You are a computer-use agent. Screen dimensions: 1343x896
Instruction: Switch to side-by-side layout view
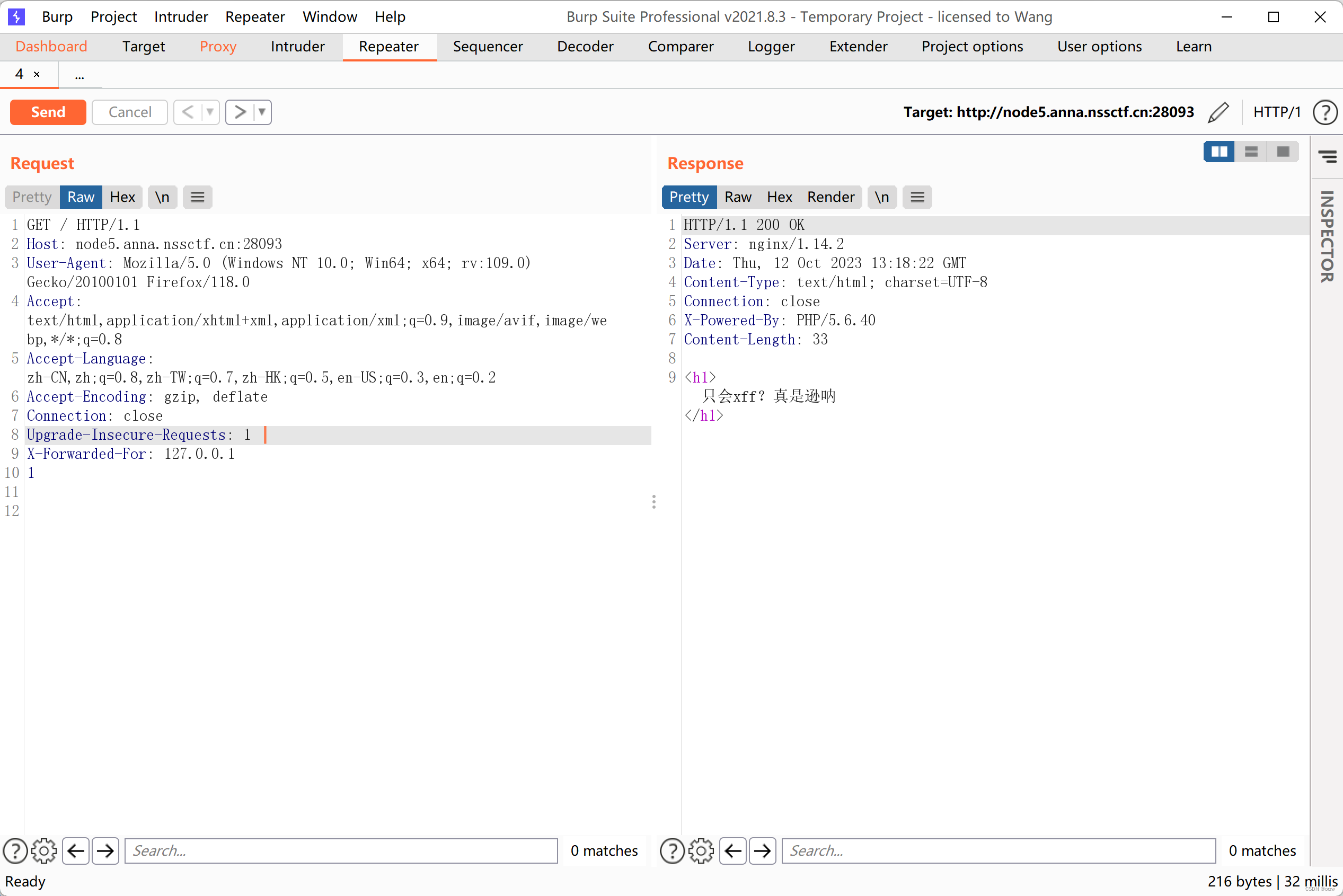click(x=1219, y=152)
